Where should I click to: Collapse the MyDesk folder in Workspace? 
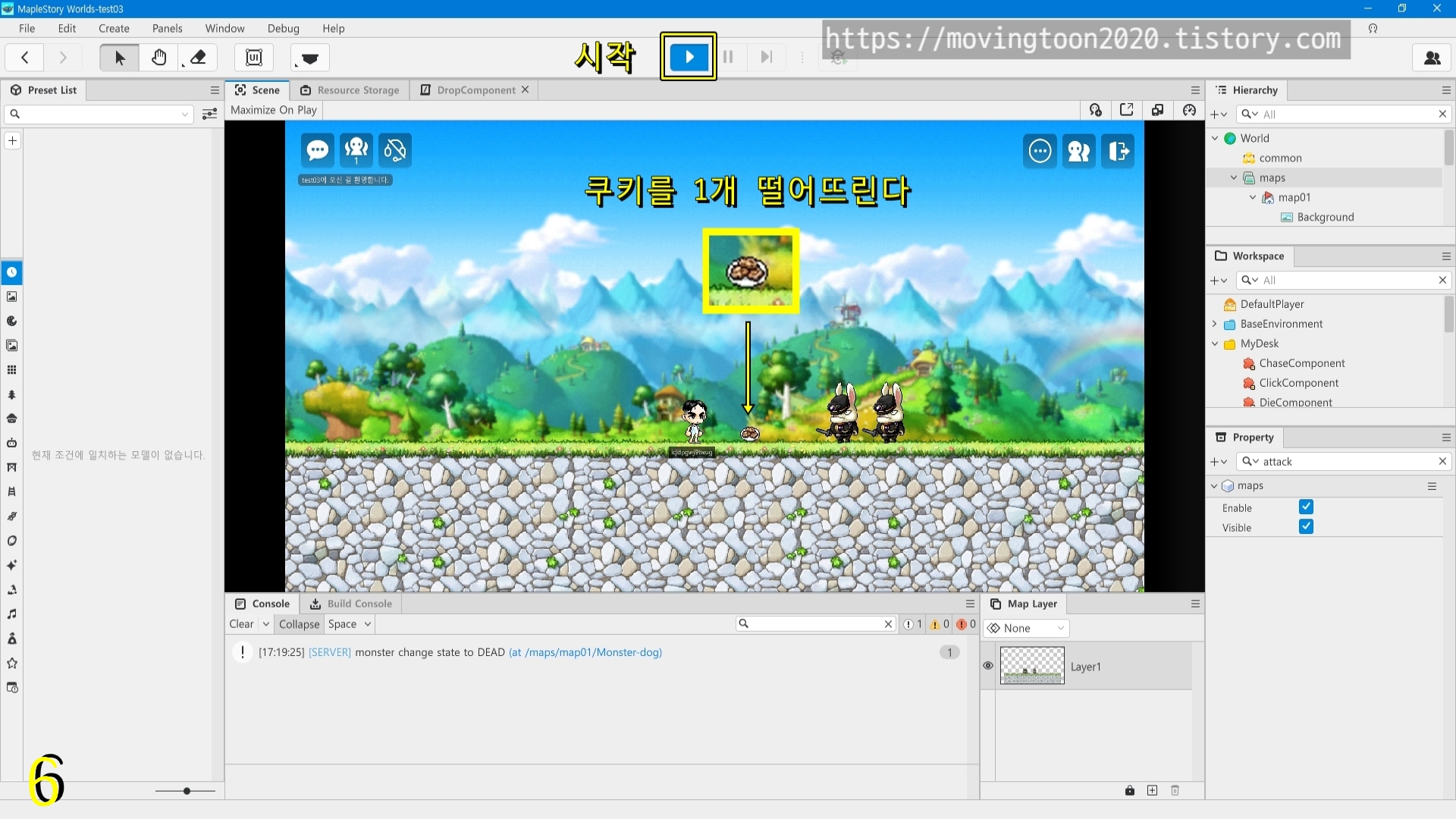[x=1215, y=344]
